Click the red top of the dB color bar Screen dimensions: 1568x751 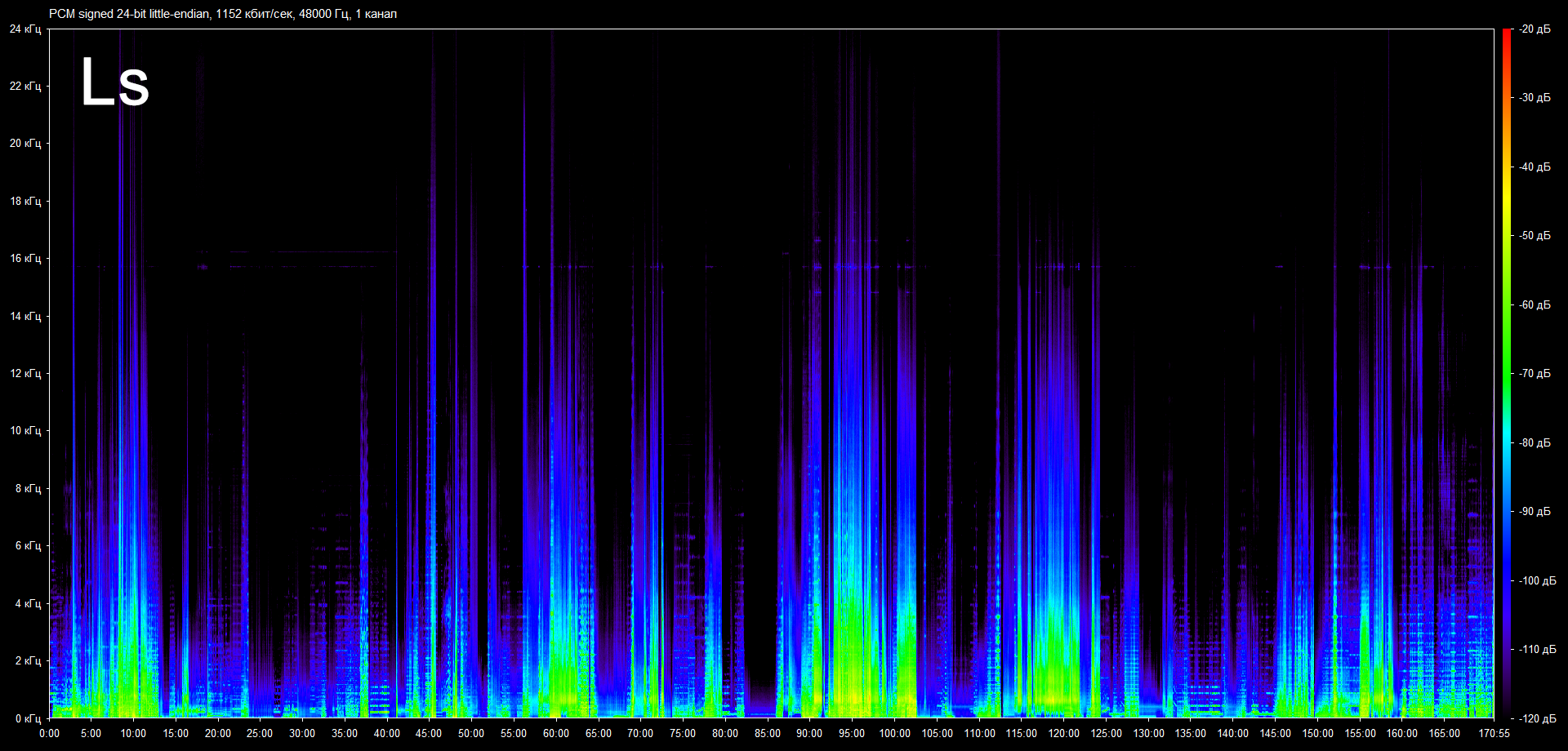(1506, 34)
